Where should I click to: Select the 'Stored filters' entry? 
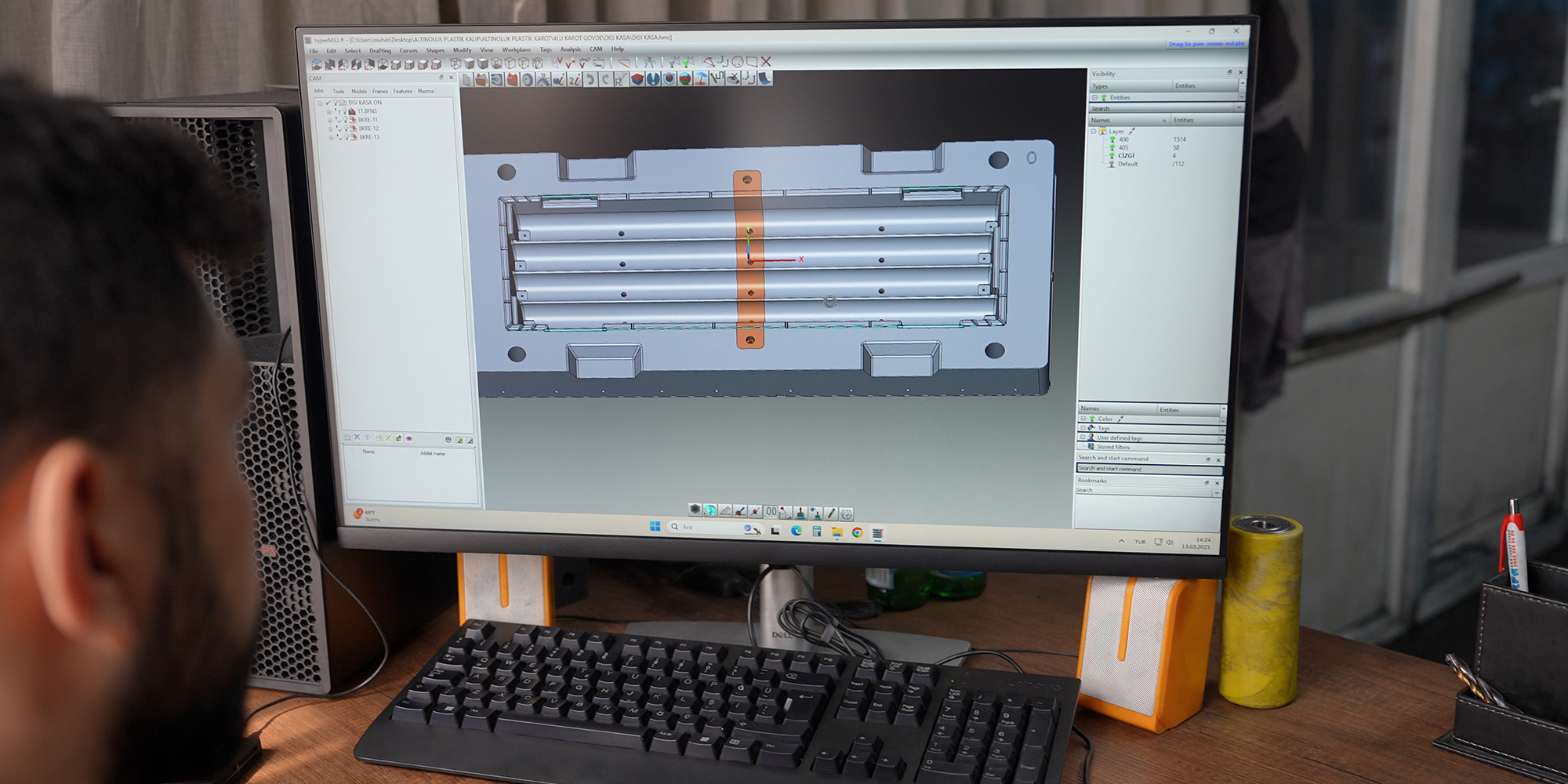pyautogui.click(x=1113, y=447)
